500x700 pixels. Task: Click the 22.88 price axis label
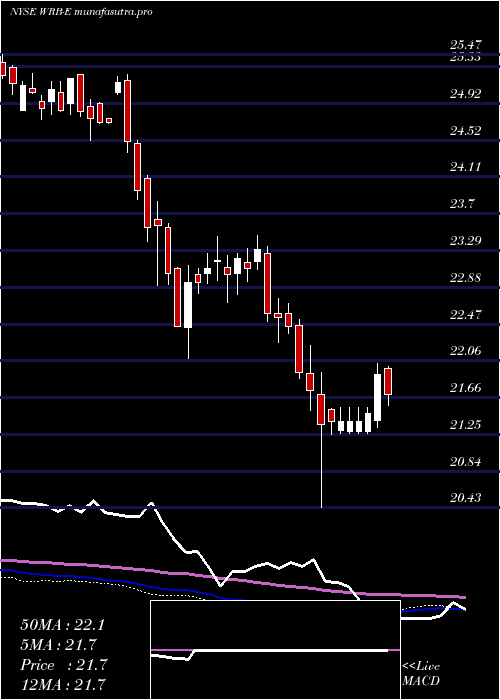pyautogui.click(x=466, y=278)
